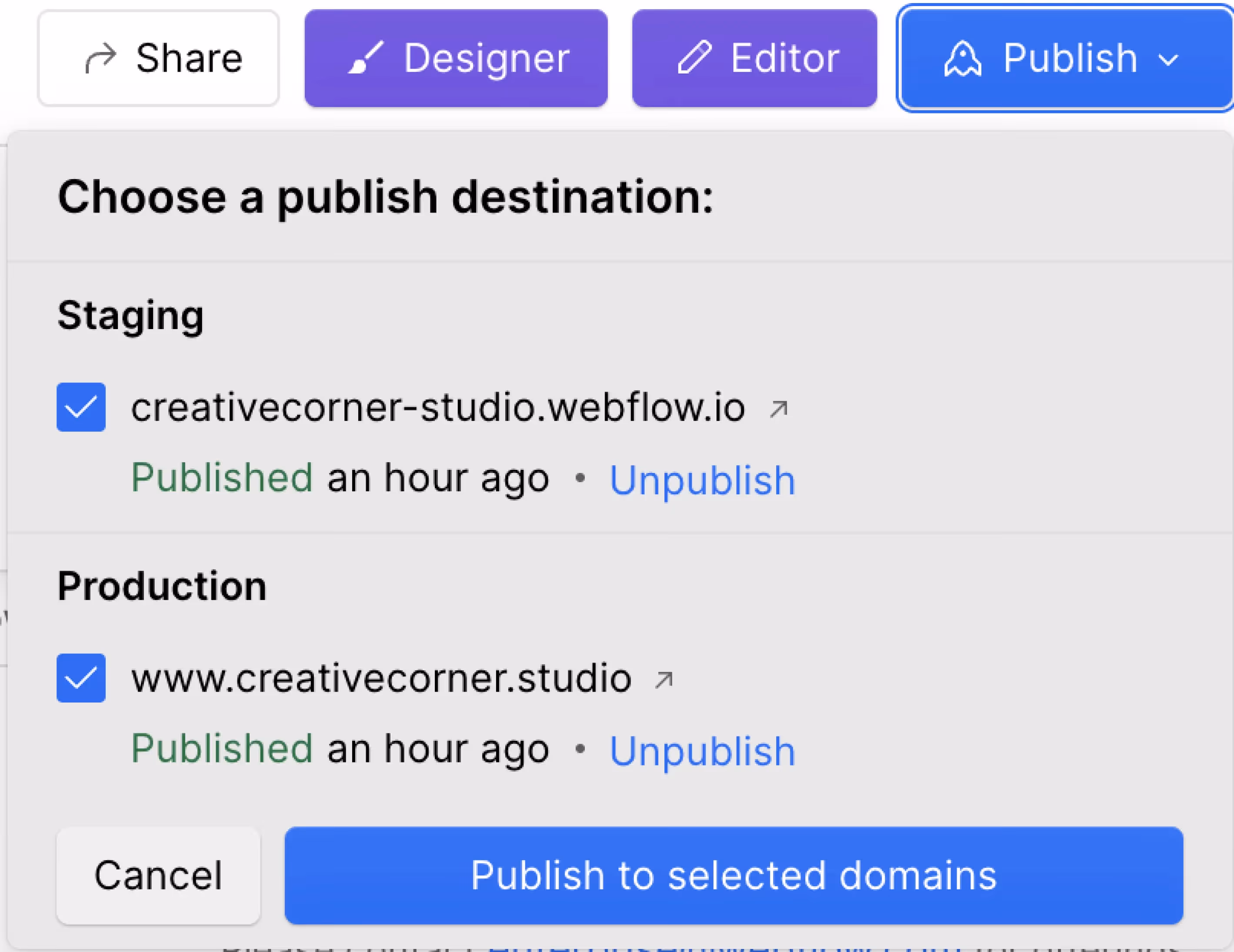Image resolution: width=1234 pixels, height=952 pixels.
Task: Open the Designer
Action: coord(456,58)
